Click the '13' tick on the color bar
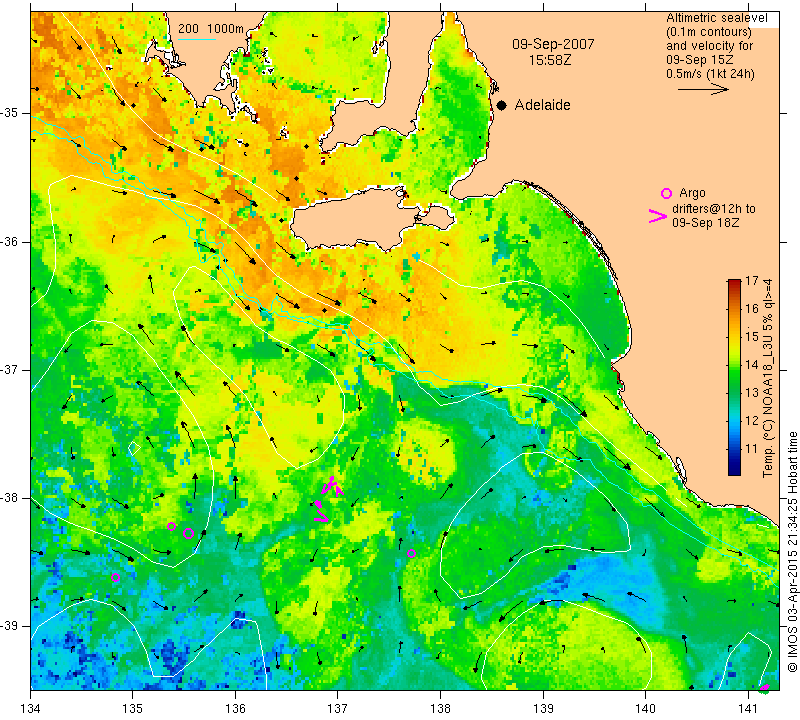This screenshot has width=800, height=720. pyautogui.click(x=752, y=393)
